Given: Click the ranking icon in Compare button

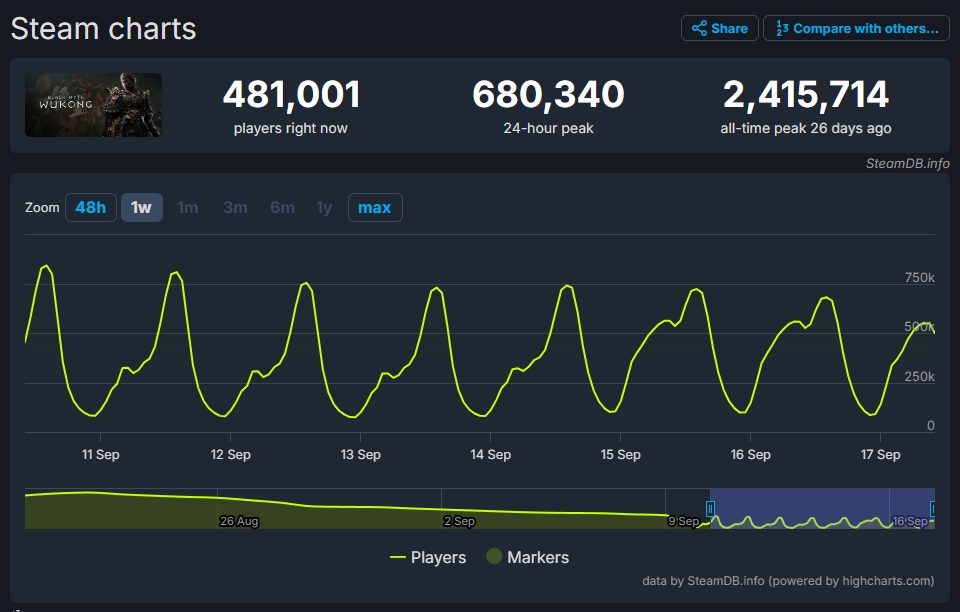Looking at the screenshot, I should [x=782, y=28].
